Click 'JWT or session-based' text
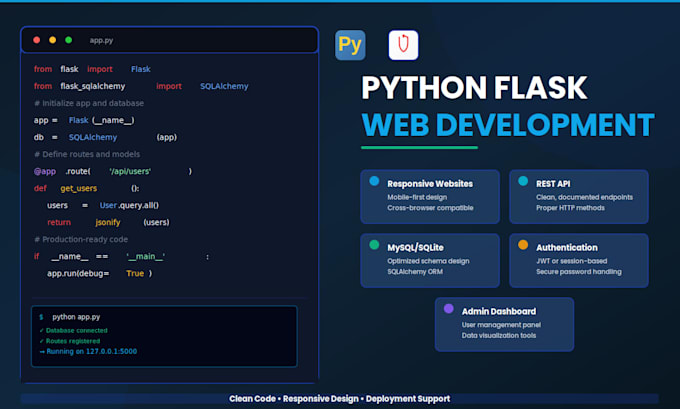Image resolution: width=680 pixels, height=409 pixels. (572, 261)
